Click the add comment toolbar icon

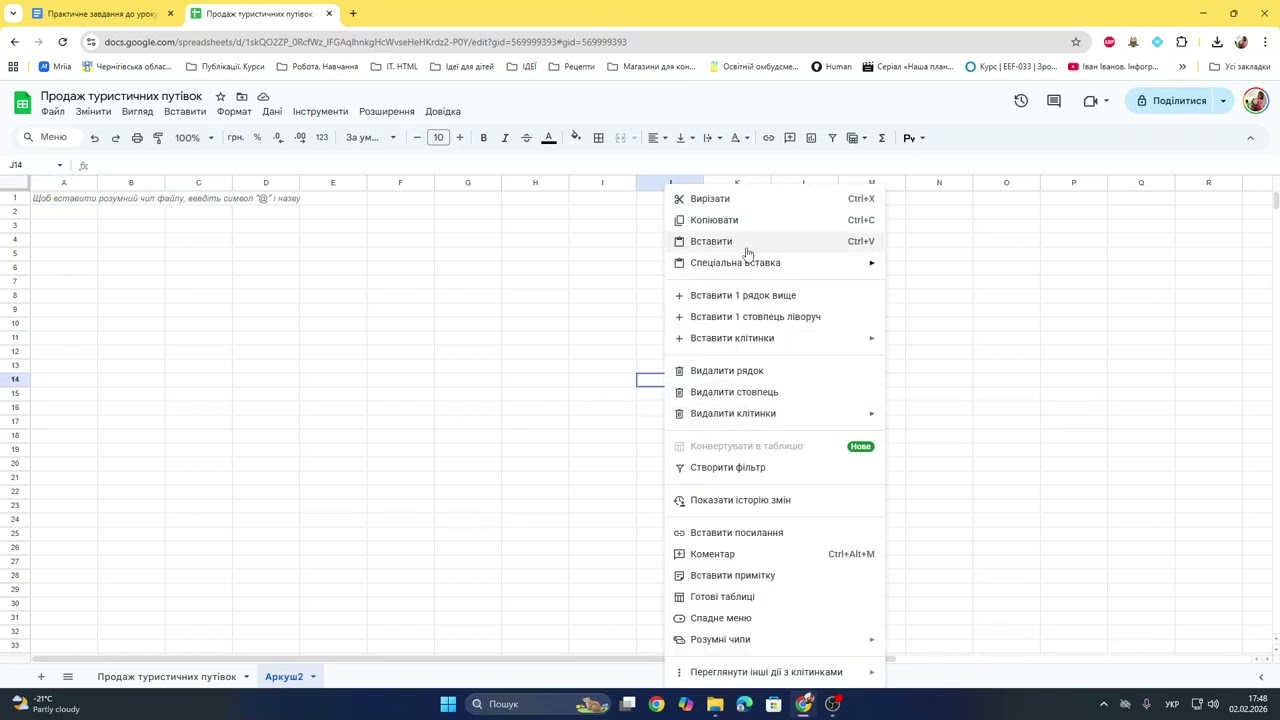pyautogui.click(x=790, y=138)
